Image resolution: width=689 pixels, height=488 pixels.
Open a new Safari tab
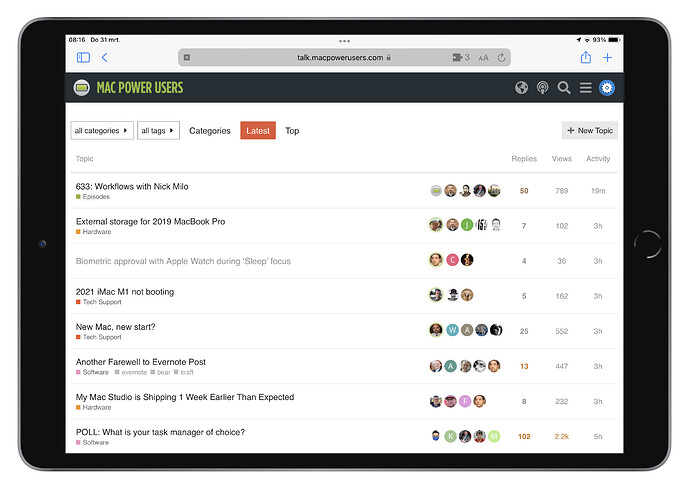click(607, 58)
